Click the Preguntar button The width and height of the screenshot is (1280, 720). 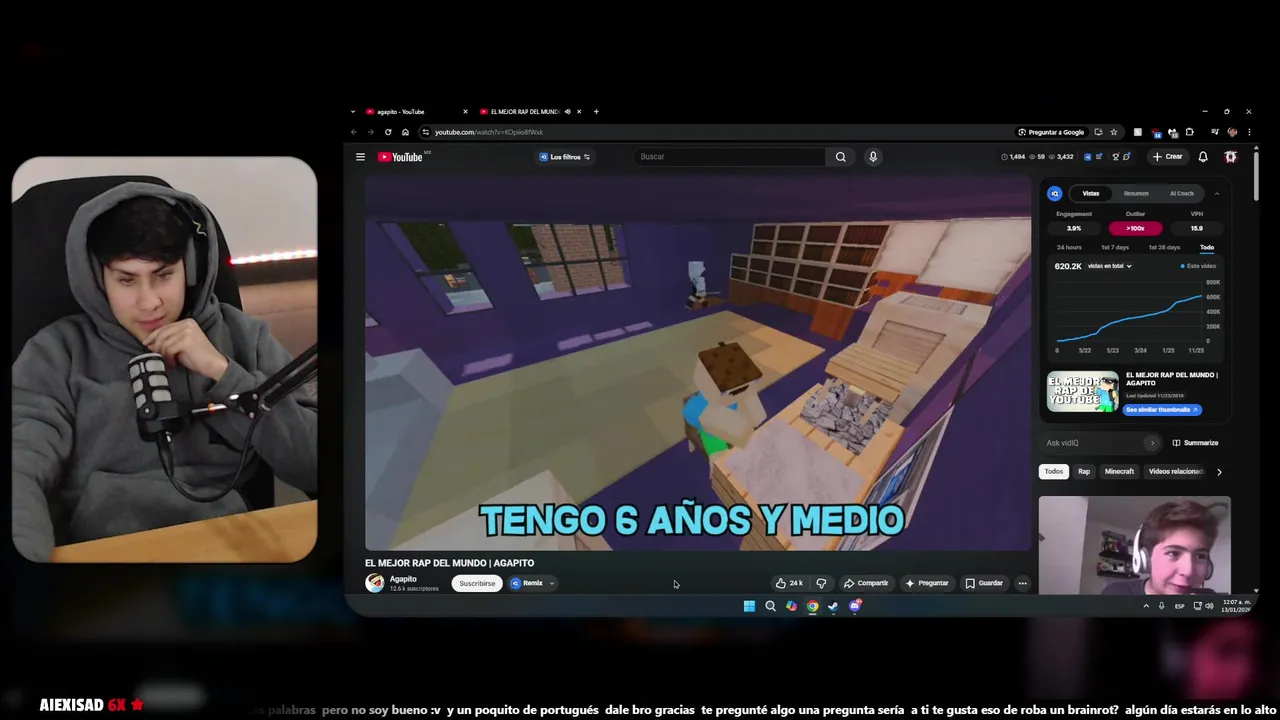point(927,583)
